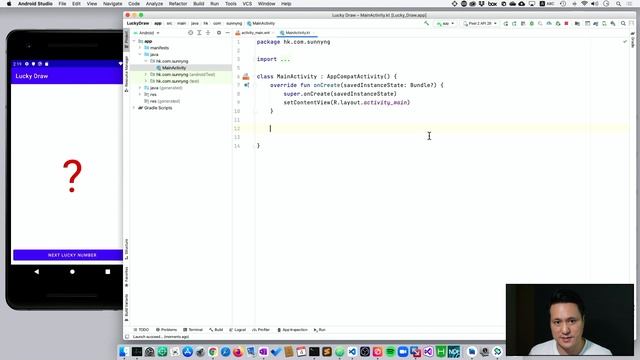Click the Make Project hammer icon

tap(427, 24)
